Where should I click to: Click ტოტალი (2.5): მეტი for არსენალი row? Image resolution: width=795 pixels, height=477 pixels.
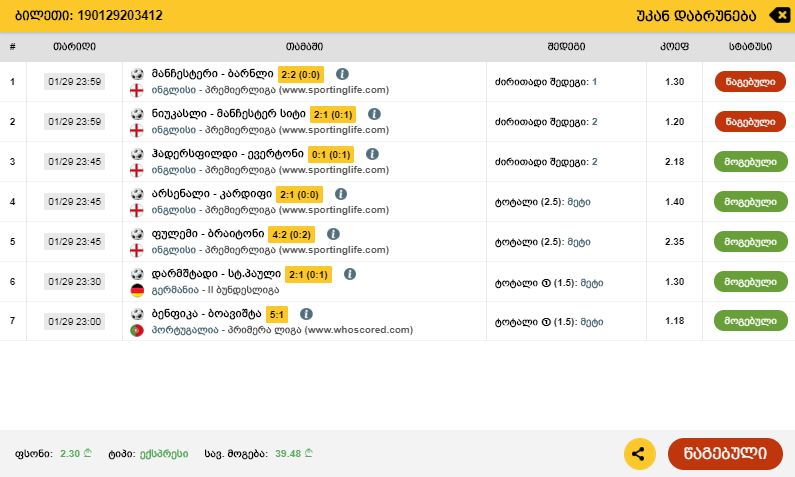(543, 202)
